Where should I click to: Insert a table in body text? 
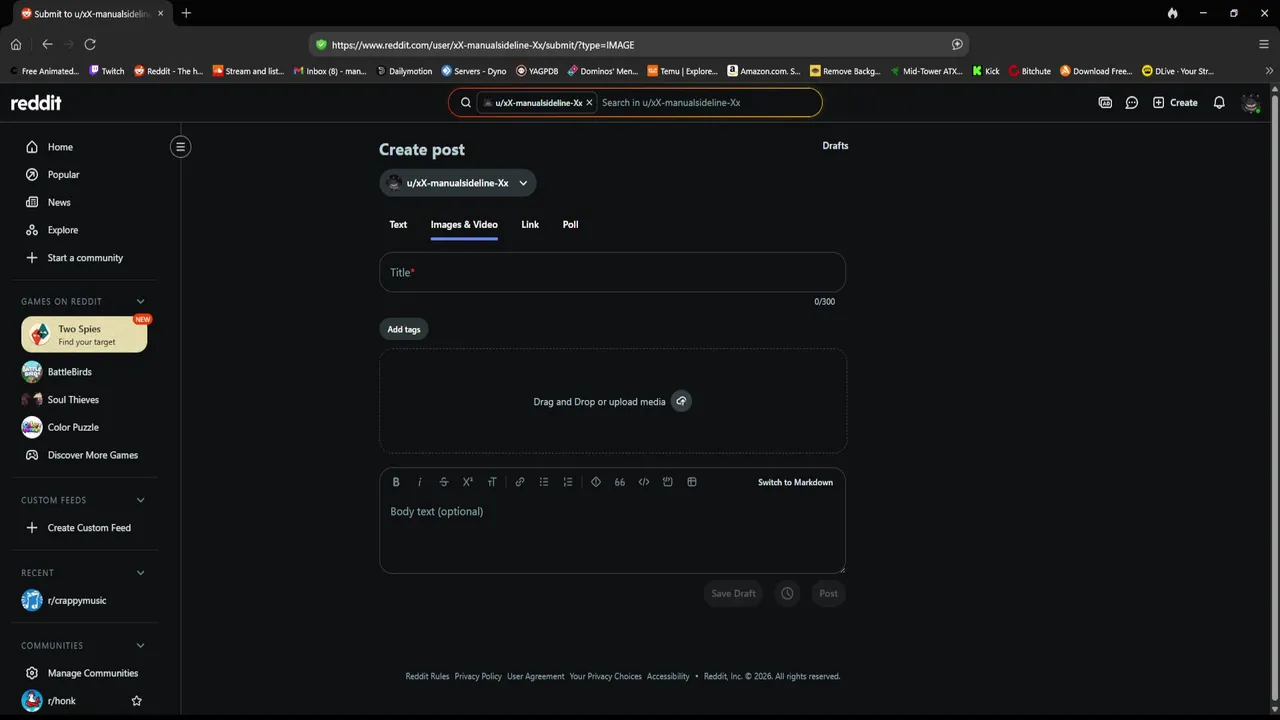coord(692,482)
